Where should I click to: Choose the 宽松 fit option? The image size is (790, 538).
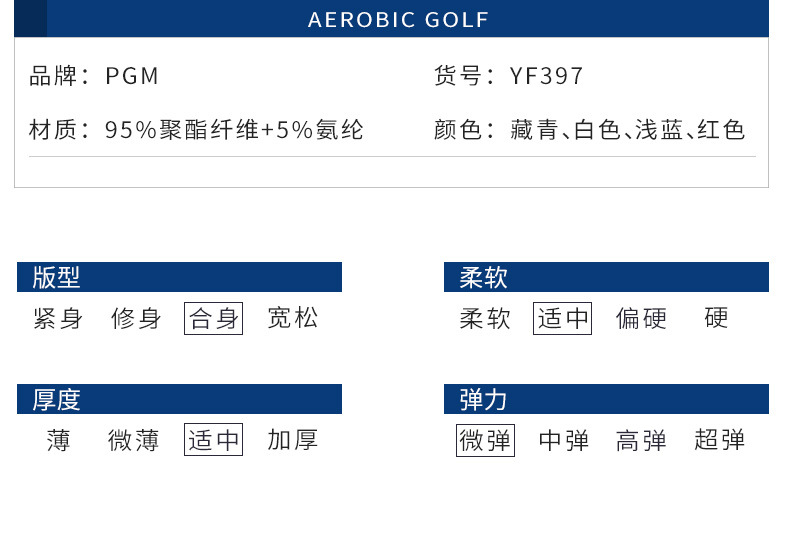[x=293, y=319]
